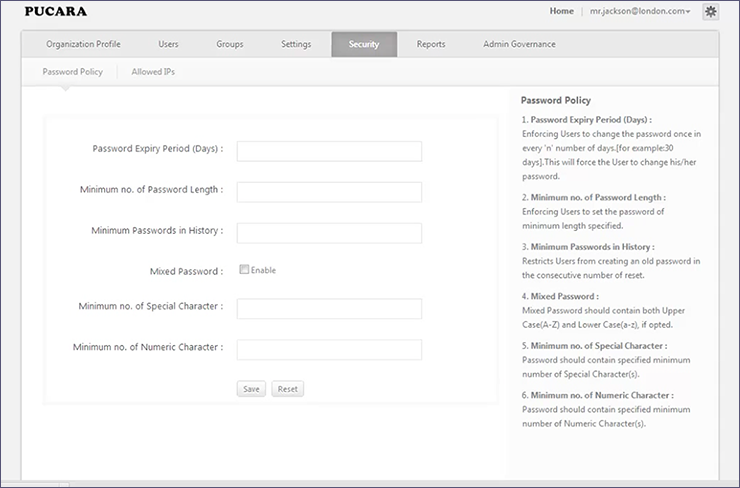The height and width of the screenshot is (488, 740).
Task: Open the Reports tab
Action: (x=431, y=44)
